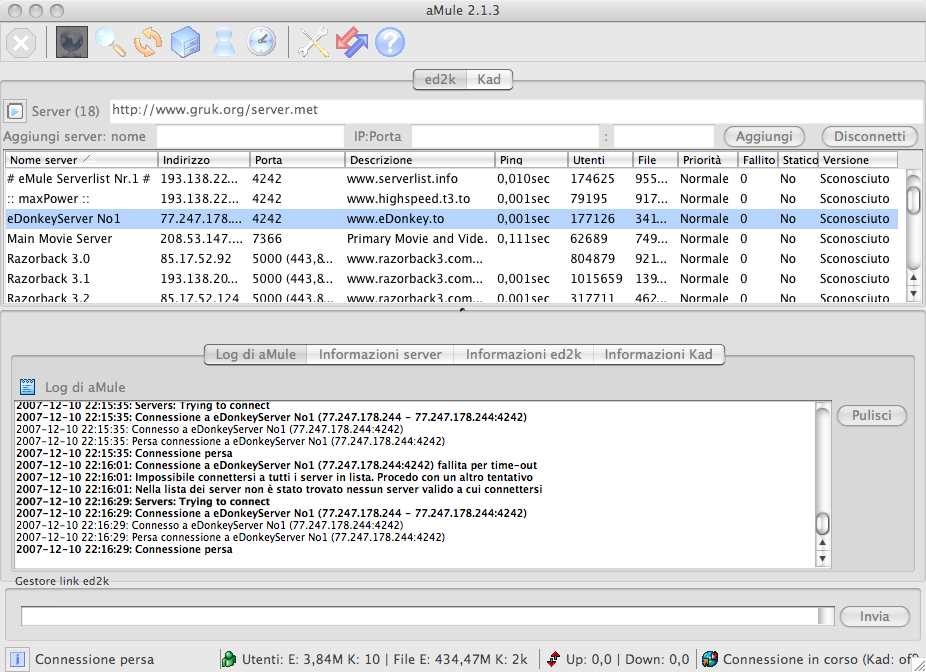Open the Transfers arrows toolbar icon
This screenshot has height=672, width=926.
(148, 43)
